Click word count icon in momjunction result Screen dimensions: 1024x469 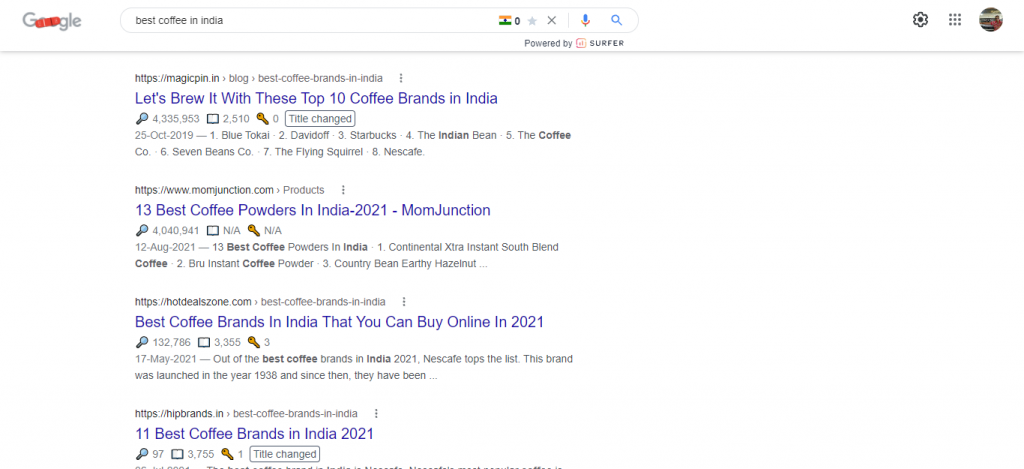click(213, 231)
